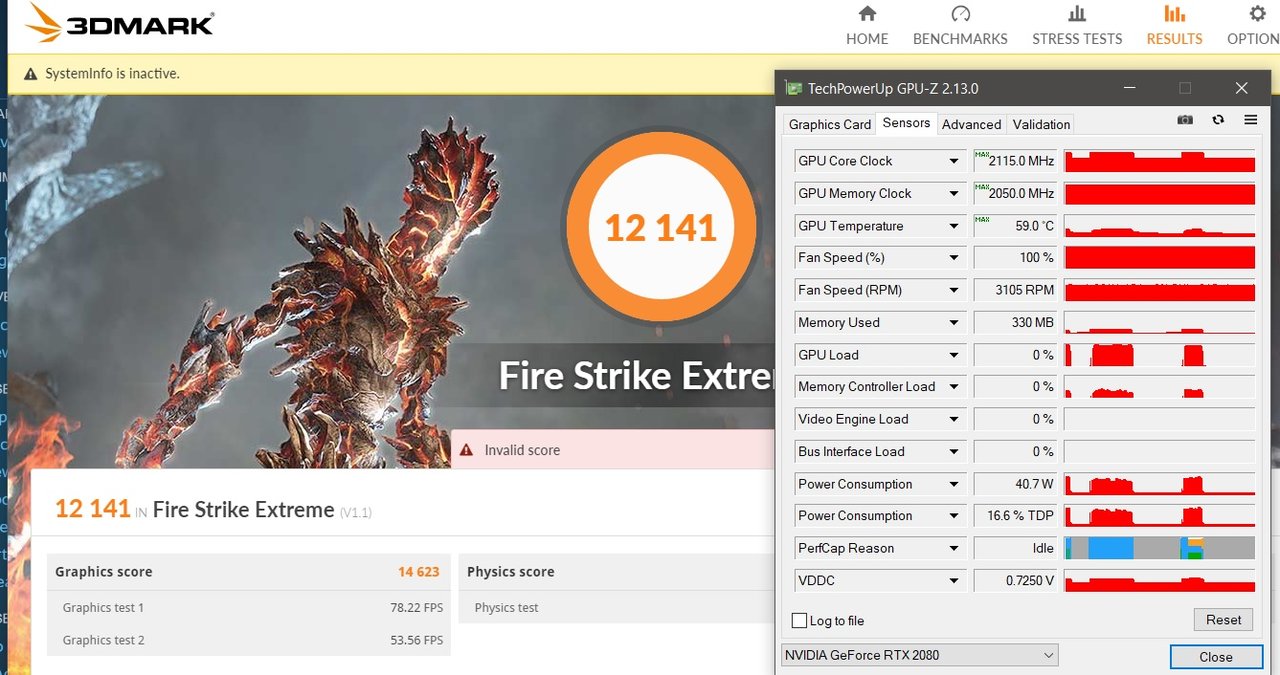Switch to 3DMark Results section
Viewport: 1280px width, 675px height.
(x=1174, y=26)
